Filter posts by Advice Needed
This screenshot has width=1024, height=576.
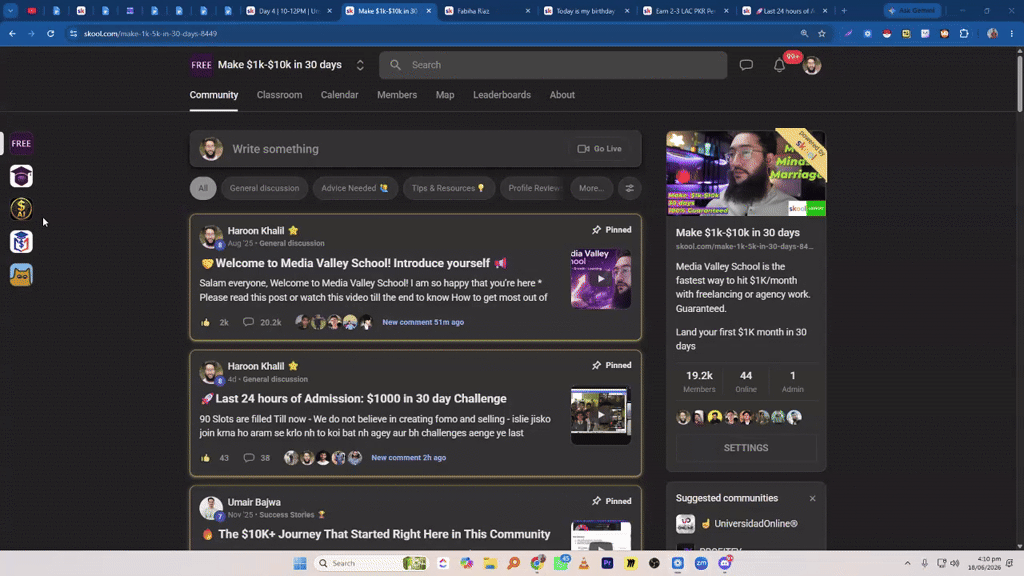coord(355,188)
